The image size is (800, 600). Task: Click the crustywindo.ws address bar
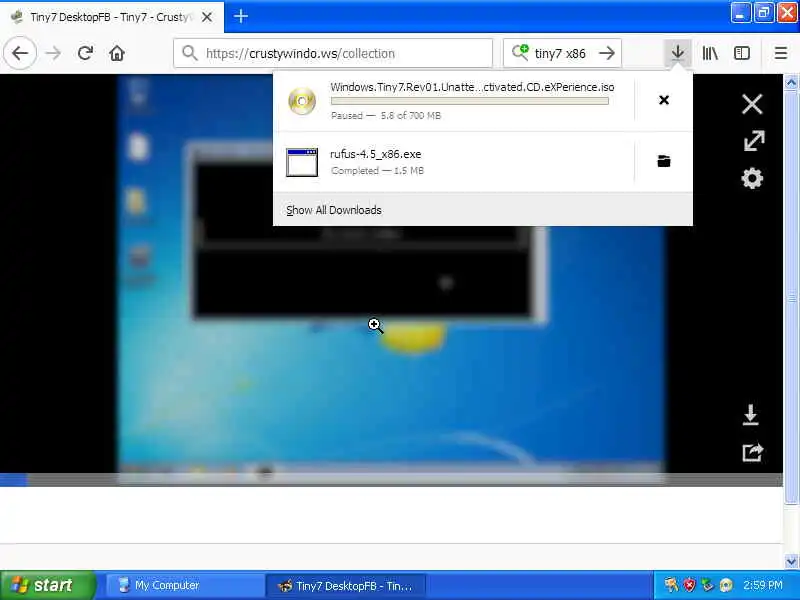click(x=333, y=53)
